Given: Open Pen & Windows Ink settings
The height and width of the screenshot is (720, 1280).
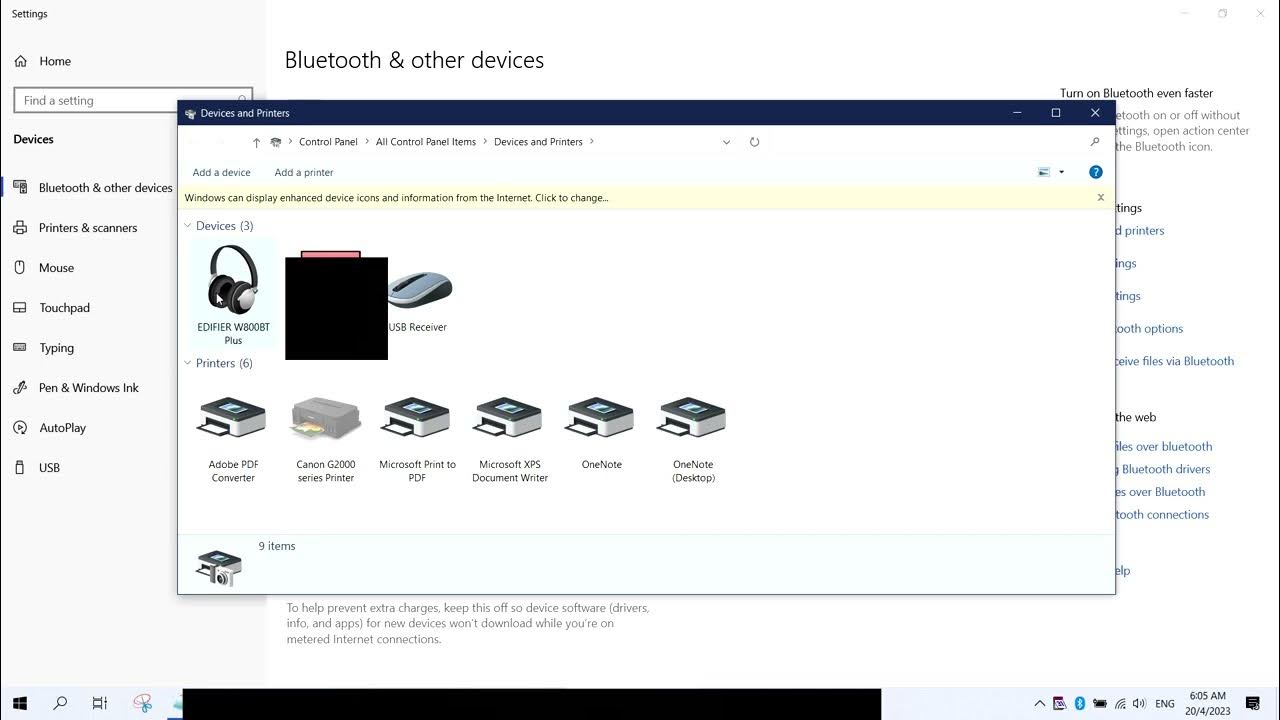Looking at the screenshot, I should point(88,388).
